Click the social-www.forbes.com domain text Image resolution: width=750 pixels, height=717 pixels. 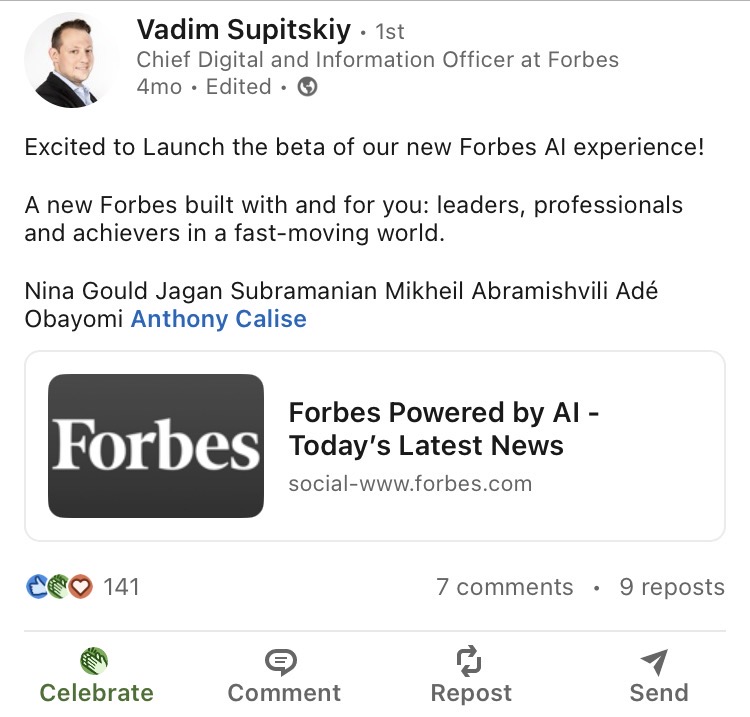(x=410, y=485)
